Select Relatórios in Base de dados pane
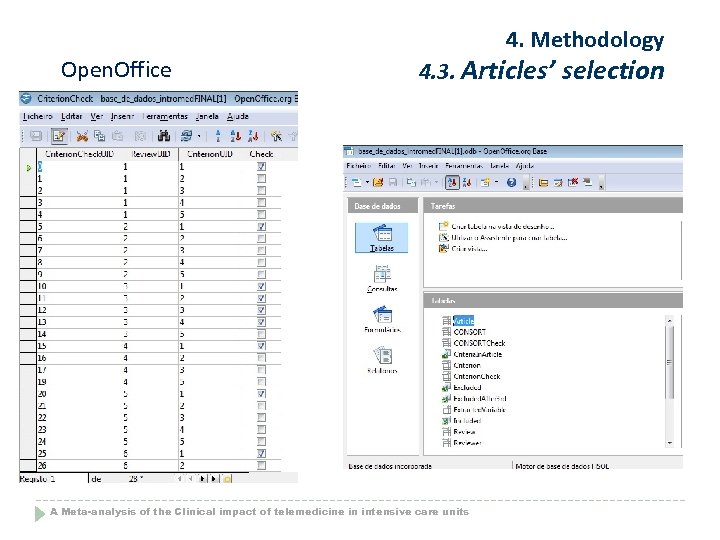The width and height of the screenshot is (720, 540). (382, 360)
